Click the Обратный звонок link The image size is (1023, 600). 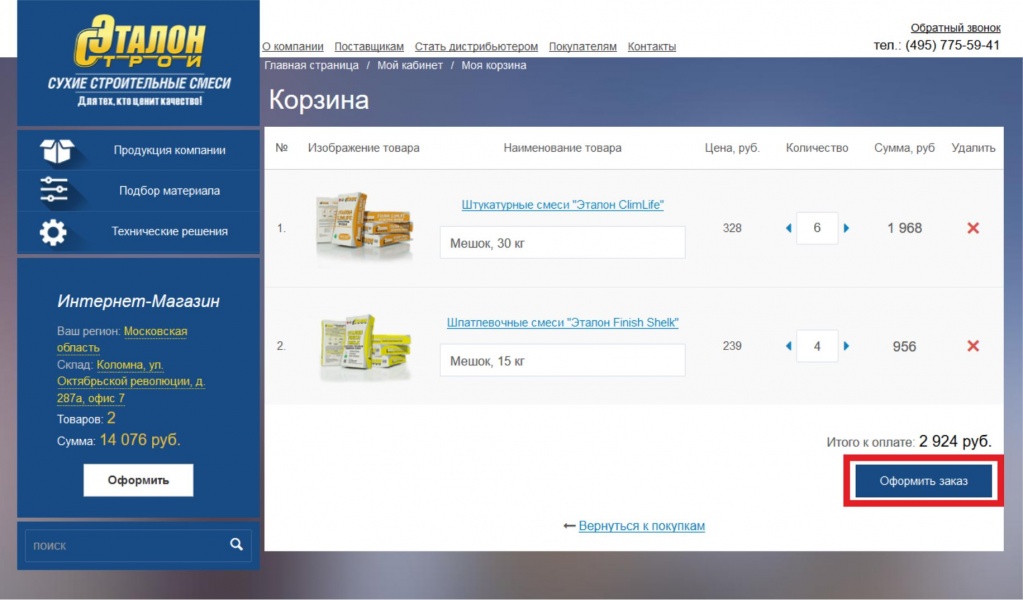click(x=955, y=28)
